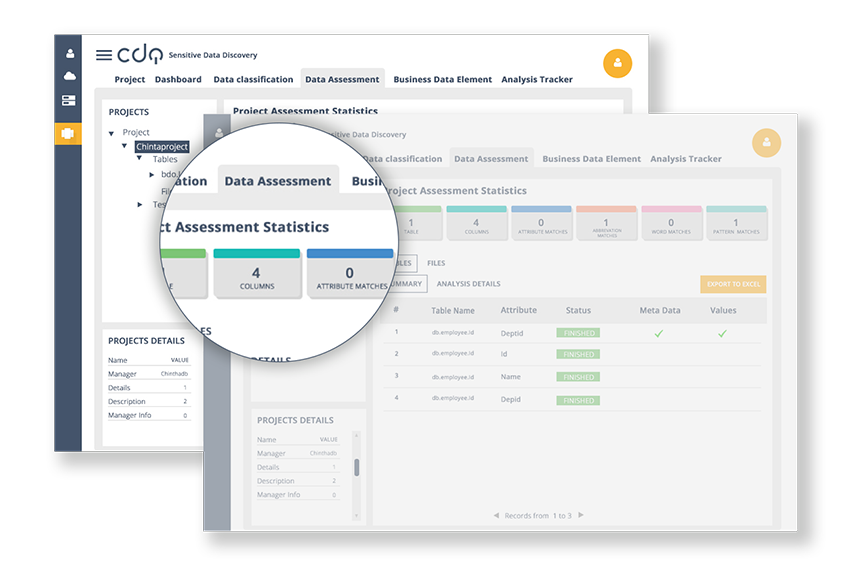Select Chintaproject in the projects tree
This screenshot has width=853, height=580.
pyautogui.click(x=162, y=146)
